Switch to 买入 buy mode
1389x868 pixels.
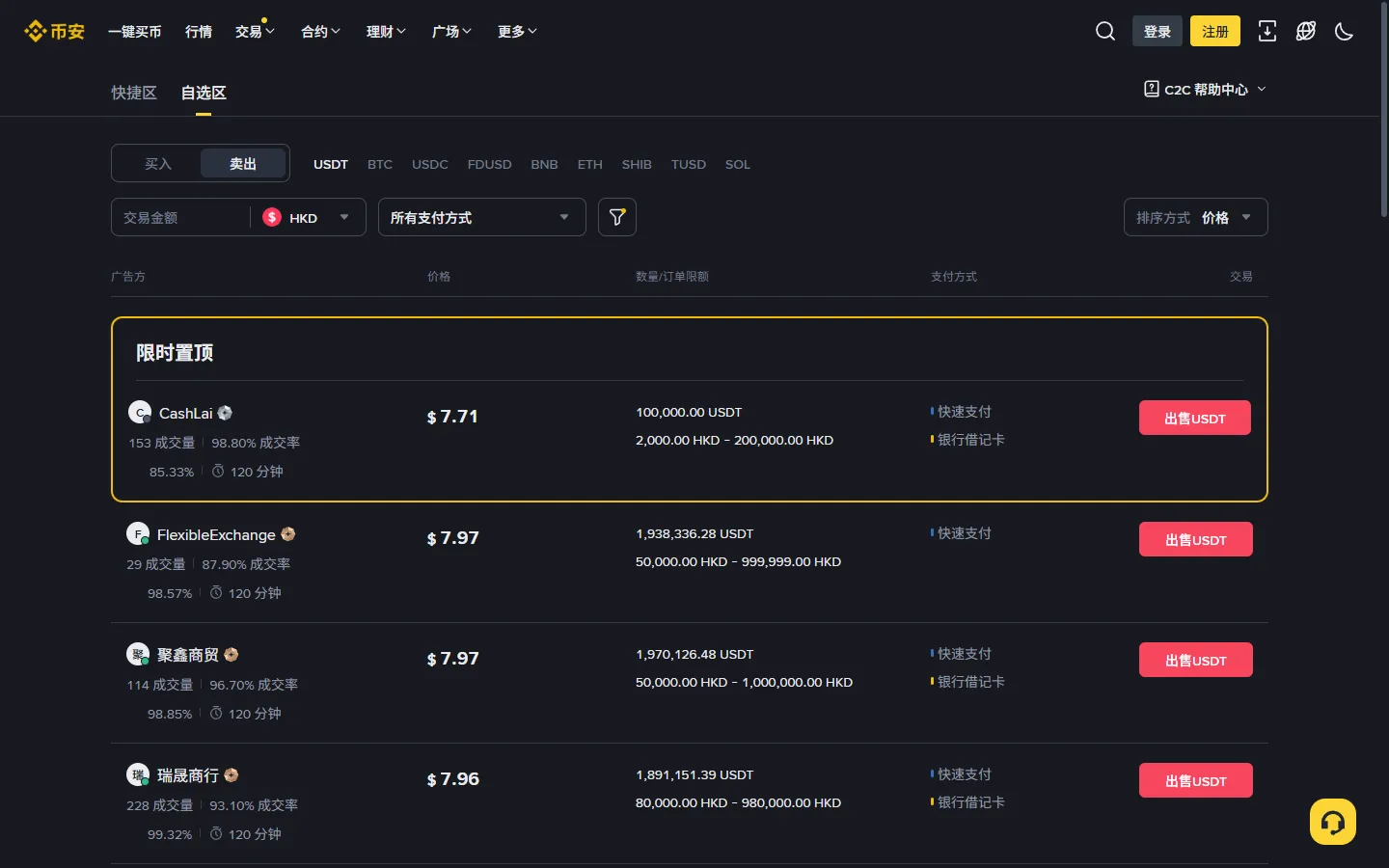tap(158, 164)
